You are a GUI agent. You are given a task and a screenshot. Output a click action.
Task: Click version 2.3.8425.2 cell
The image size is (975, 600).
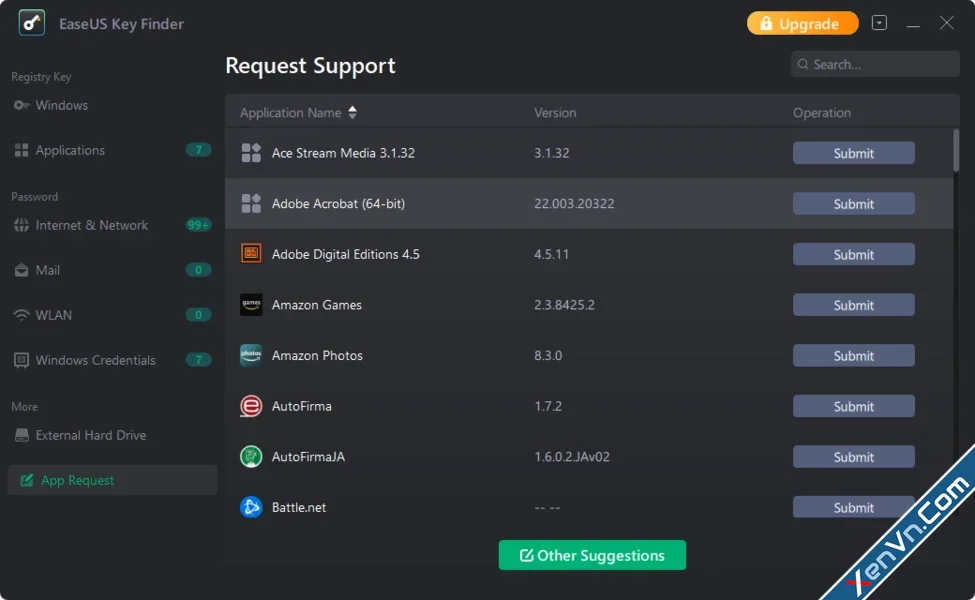tap(564, 305)
